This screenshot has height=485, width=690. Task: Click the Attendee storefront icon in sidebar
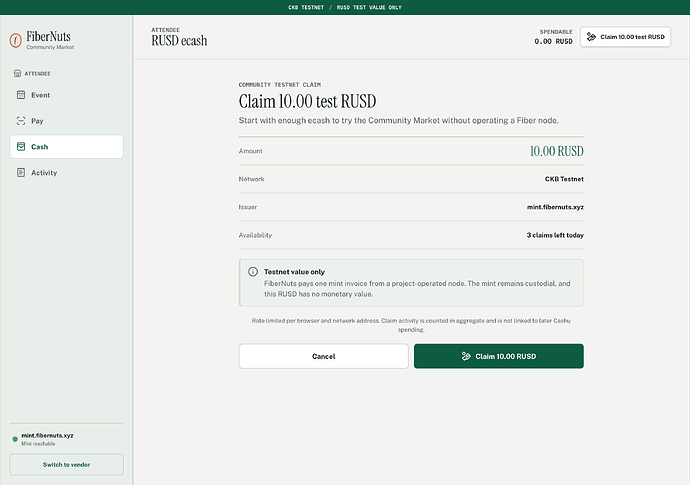tap(17, 73)
